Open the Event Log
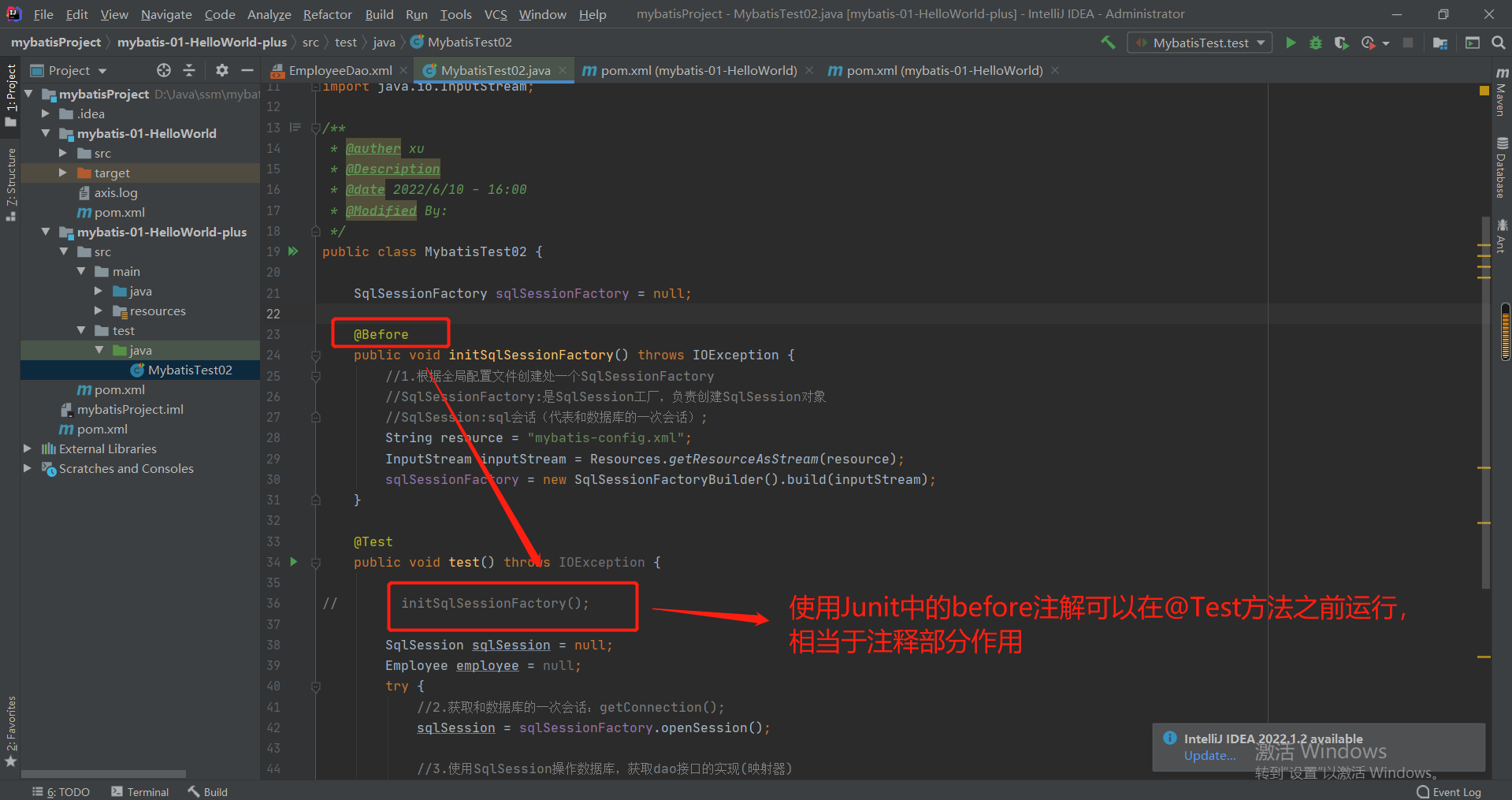 (x=1449, y=792)
